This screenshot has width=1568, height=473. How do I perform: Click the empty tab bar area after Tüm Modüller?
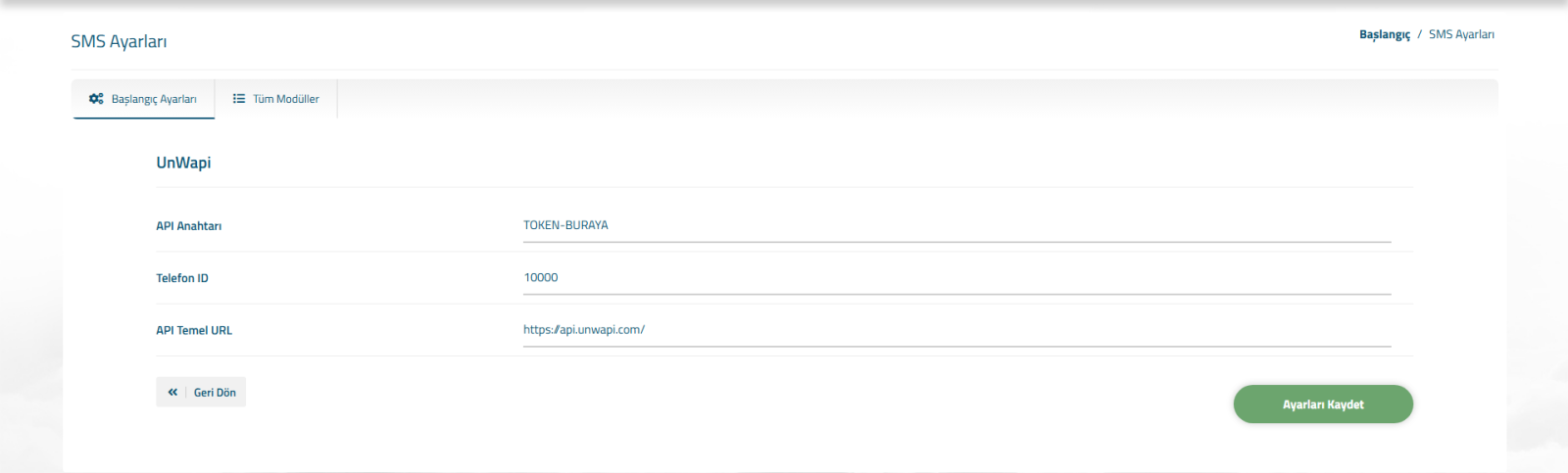pos(882,99)
